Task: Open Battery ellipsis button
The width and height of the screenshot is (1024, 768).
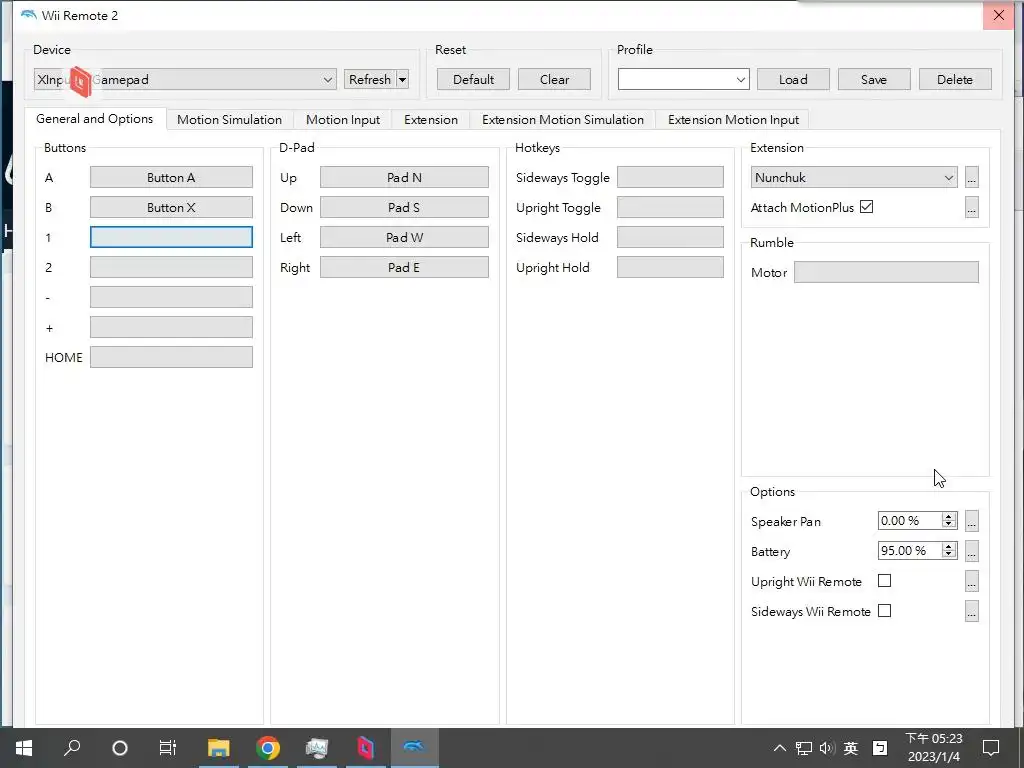Action: coord(972,551)
